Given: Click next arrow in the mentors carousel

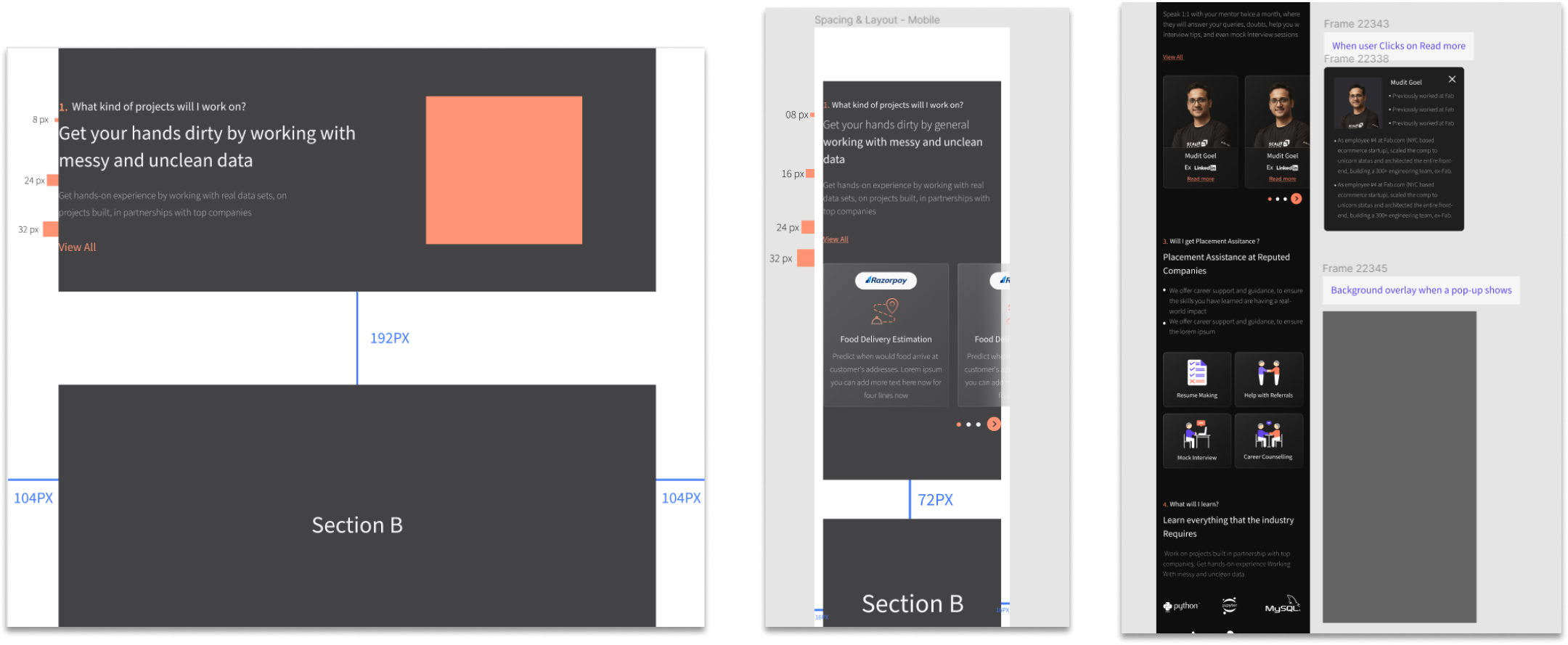Looking at the screenshot, I should pyautogui.click(x=1296, y=199).
